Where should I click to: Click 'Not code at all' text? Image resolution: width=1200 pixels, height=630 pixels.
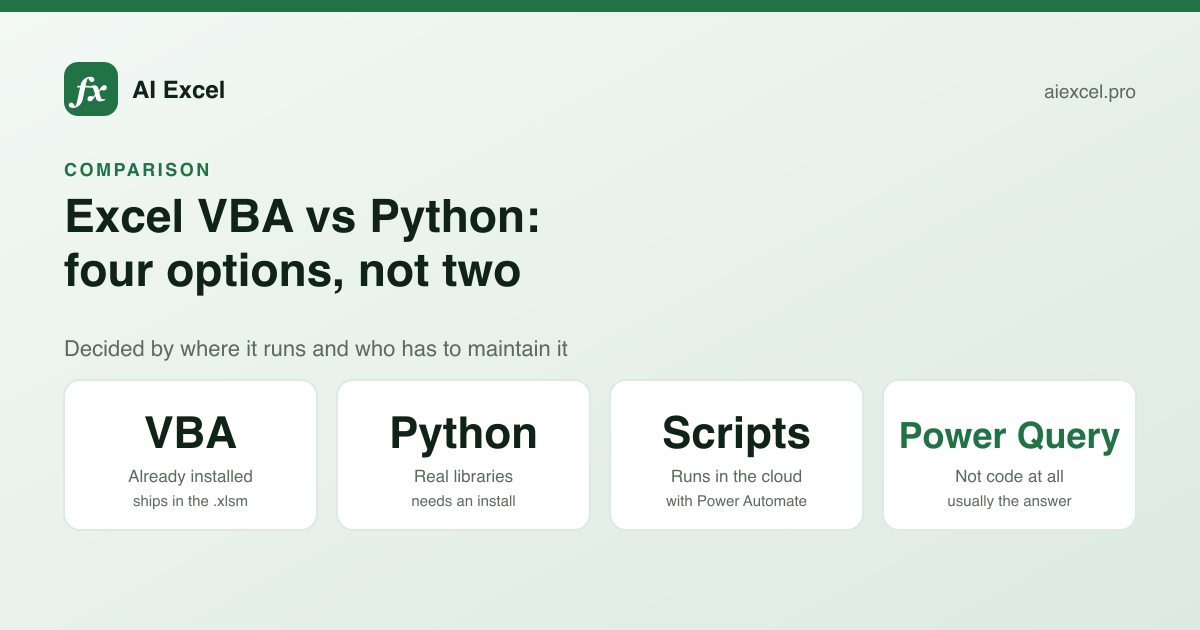pos(1009,476)
